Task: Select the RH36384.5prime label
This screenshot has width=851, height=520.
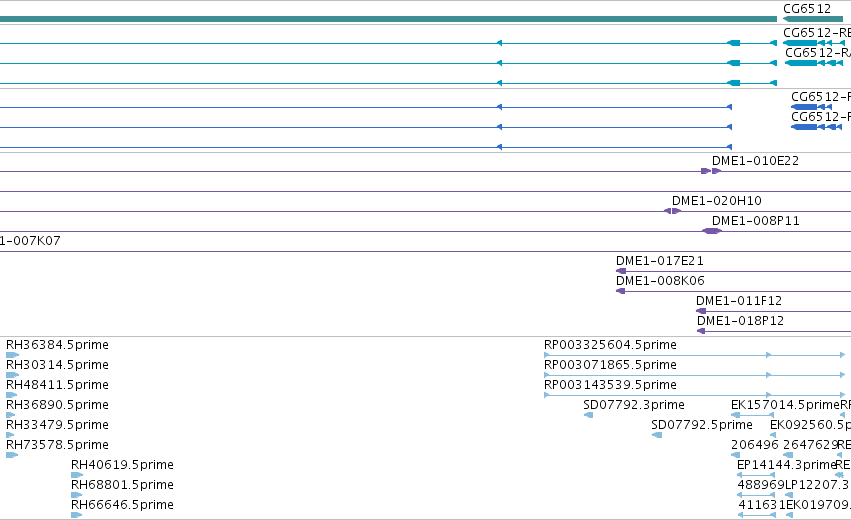Action: [x=57, y=345]
